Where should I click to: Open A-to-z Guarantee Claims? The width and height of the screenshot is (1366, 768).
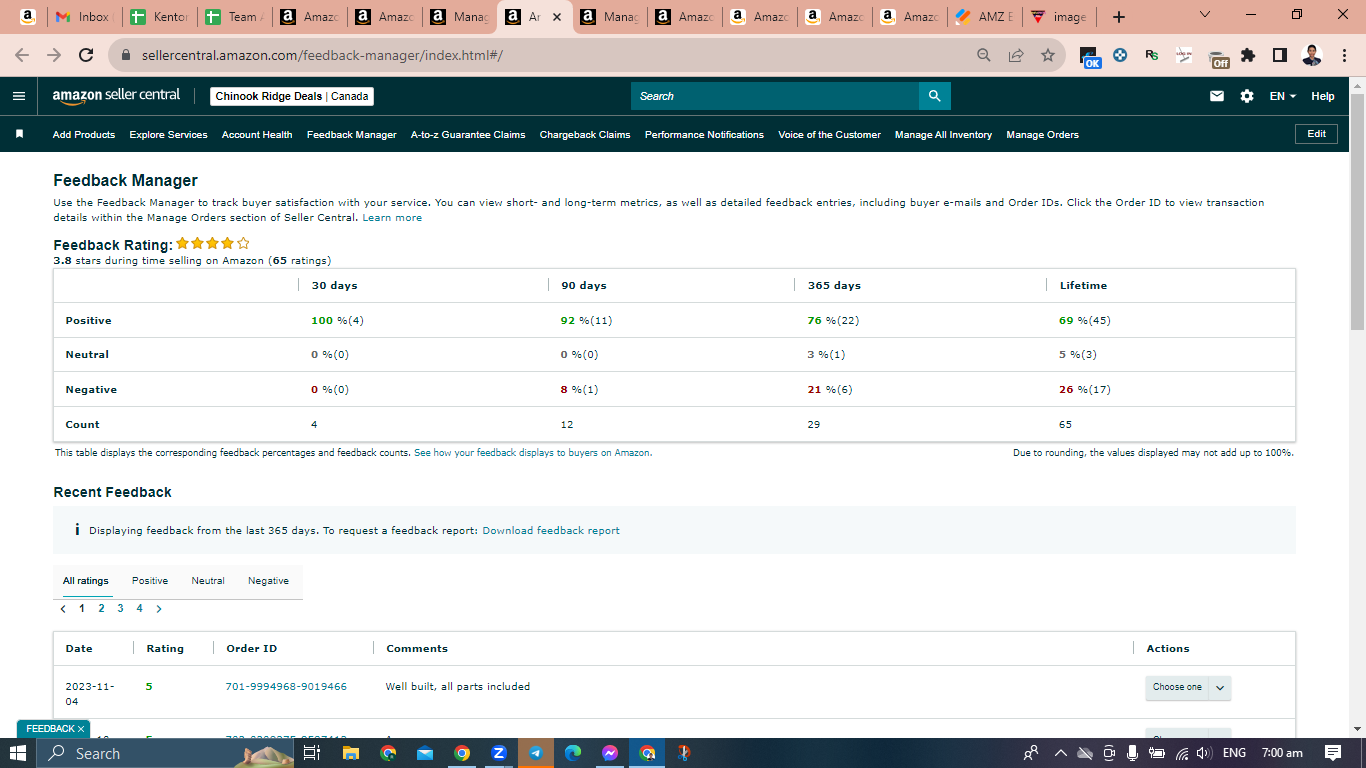coord(468,134)
